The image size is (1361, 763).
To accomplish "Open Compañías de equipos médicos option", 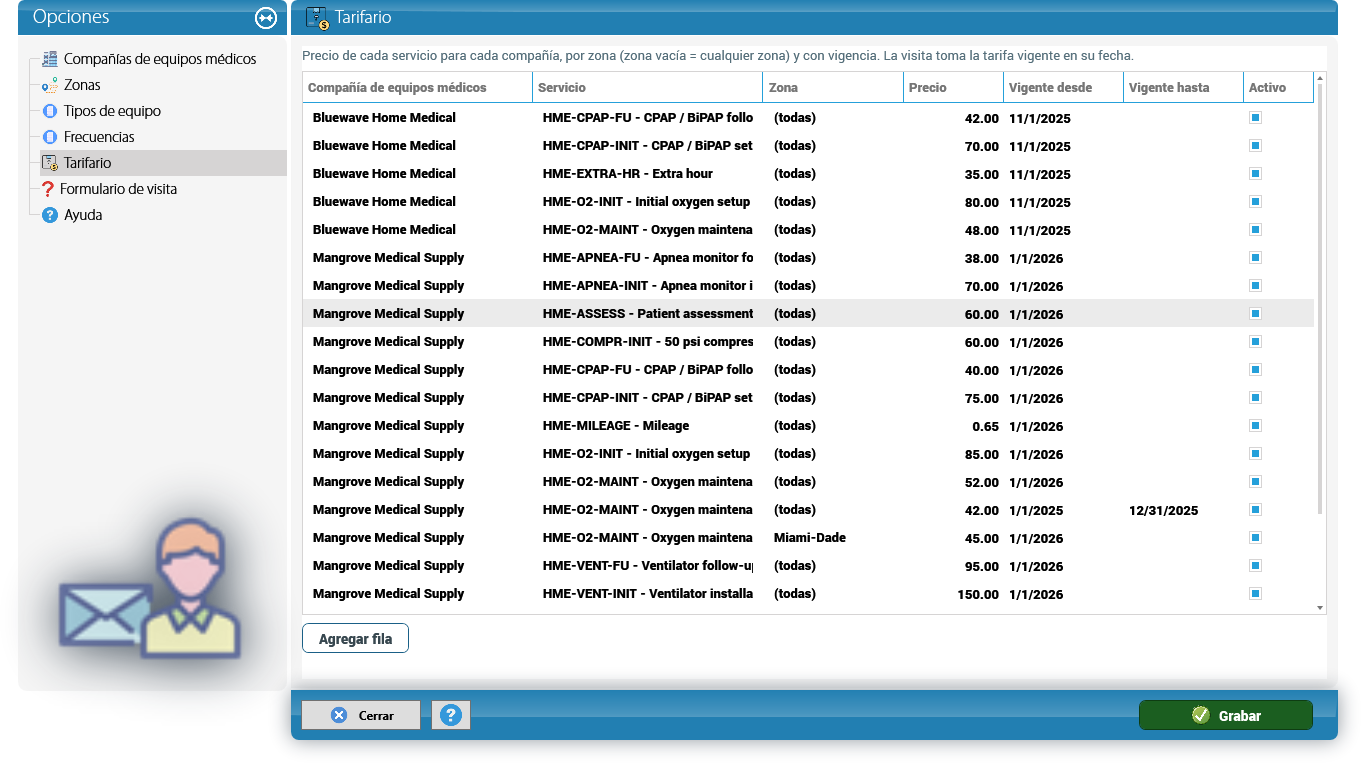I will click(x=160, y=59).
